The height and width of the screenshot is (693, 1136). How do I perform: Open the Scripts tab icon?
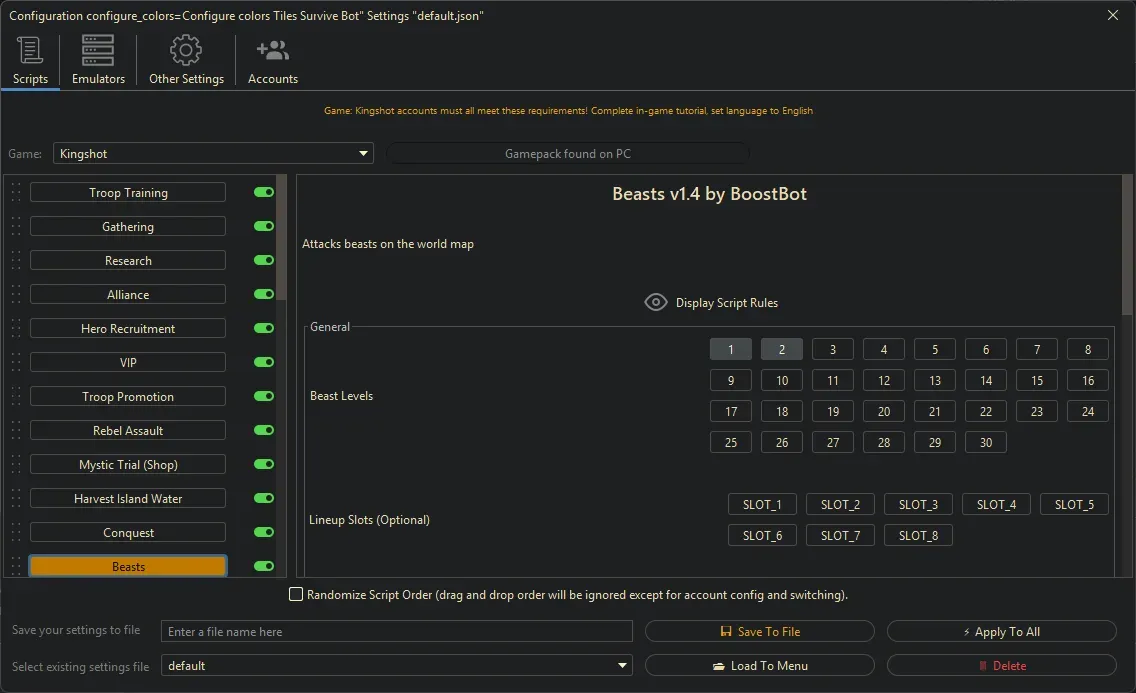coord(30,50)
